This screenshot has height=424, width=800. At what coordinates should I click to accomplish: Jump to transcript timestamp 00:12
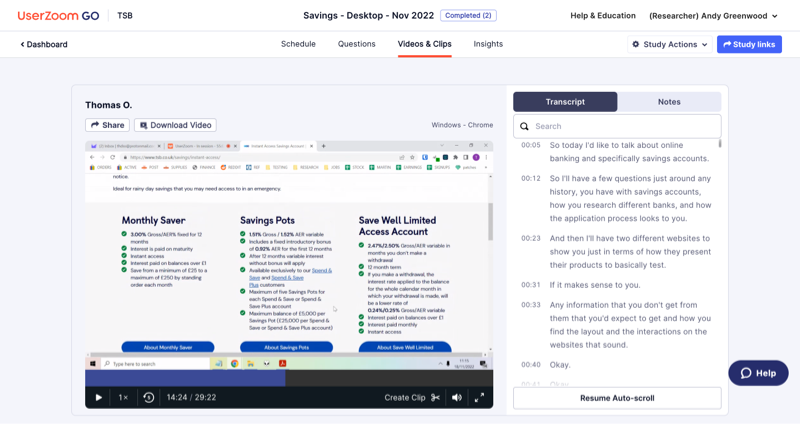click(x=531, y=179)
